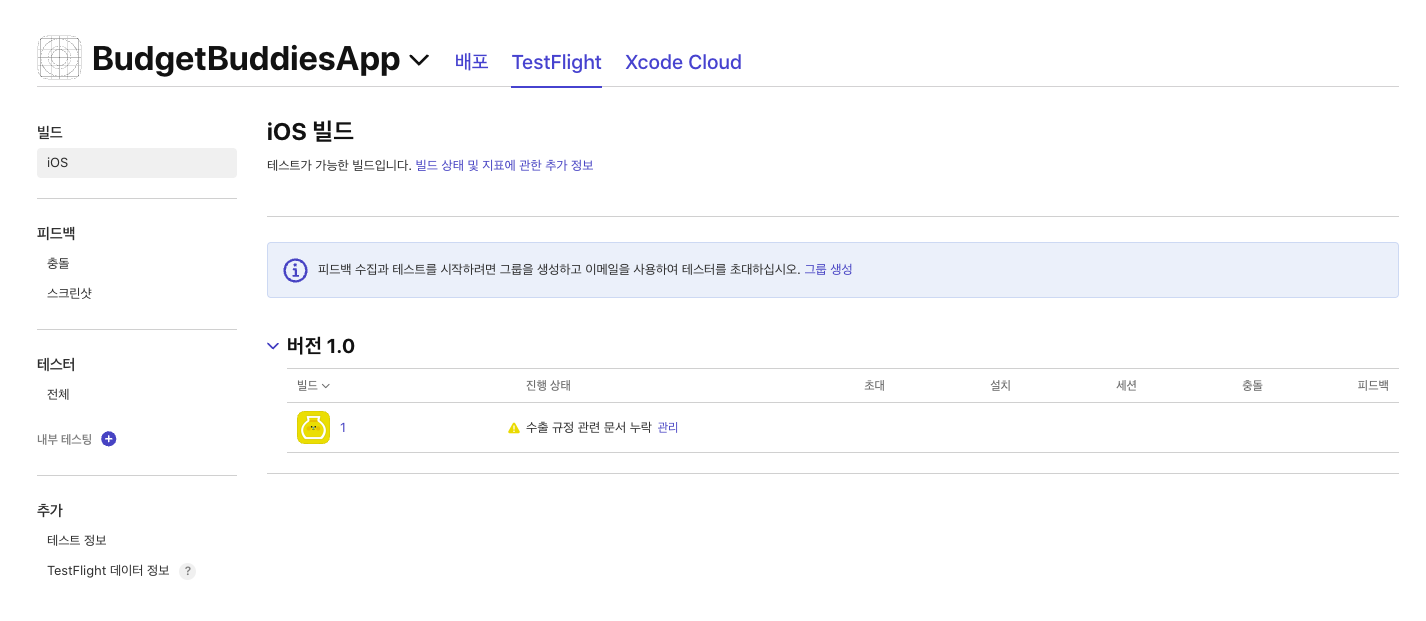Open the Xcode Cloud tab

click(683, 62)
